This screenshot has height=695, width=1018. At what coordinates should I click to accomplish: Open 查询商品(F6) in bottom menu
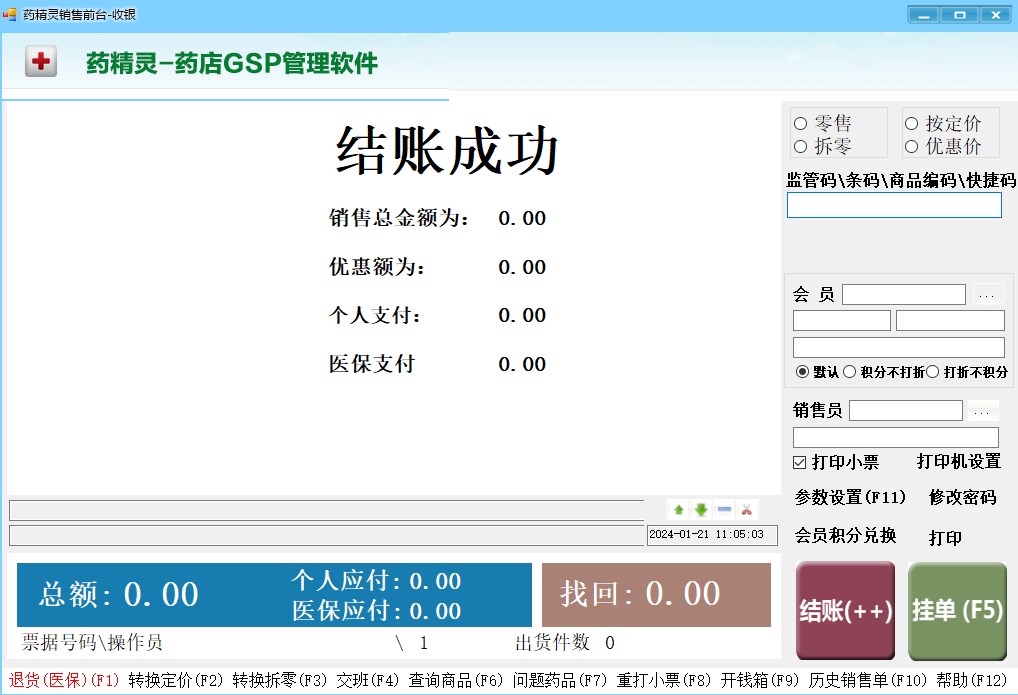click(456, 680)
